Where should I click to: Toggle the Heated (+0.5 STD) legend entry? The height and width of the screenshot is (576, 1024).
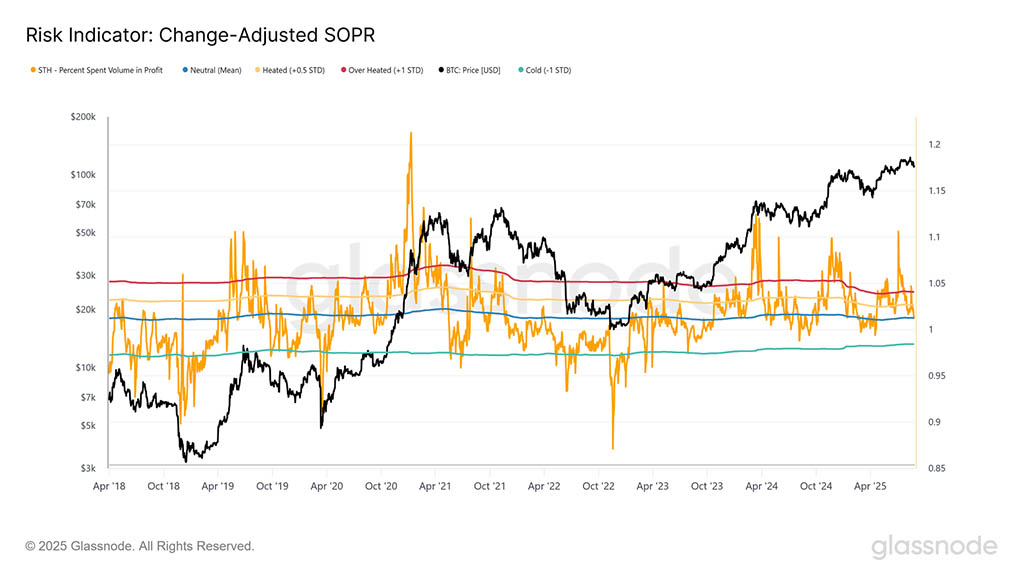289,70
